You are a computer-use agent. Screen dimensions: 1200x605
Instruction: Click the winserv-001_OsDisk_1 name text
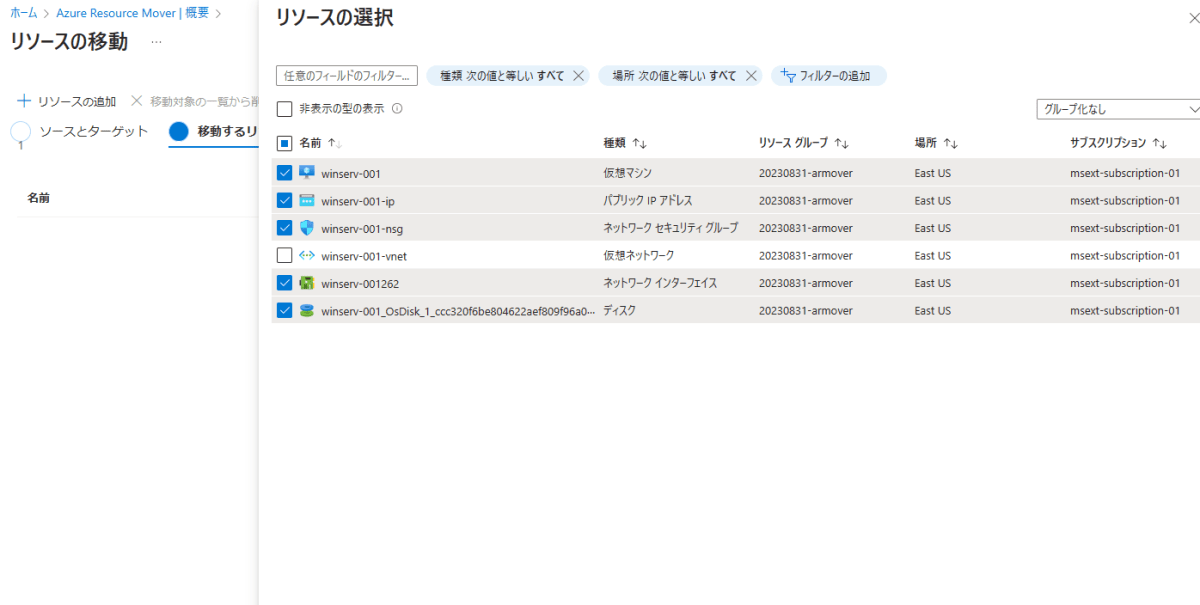point(458,311)
